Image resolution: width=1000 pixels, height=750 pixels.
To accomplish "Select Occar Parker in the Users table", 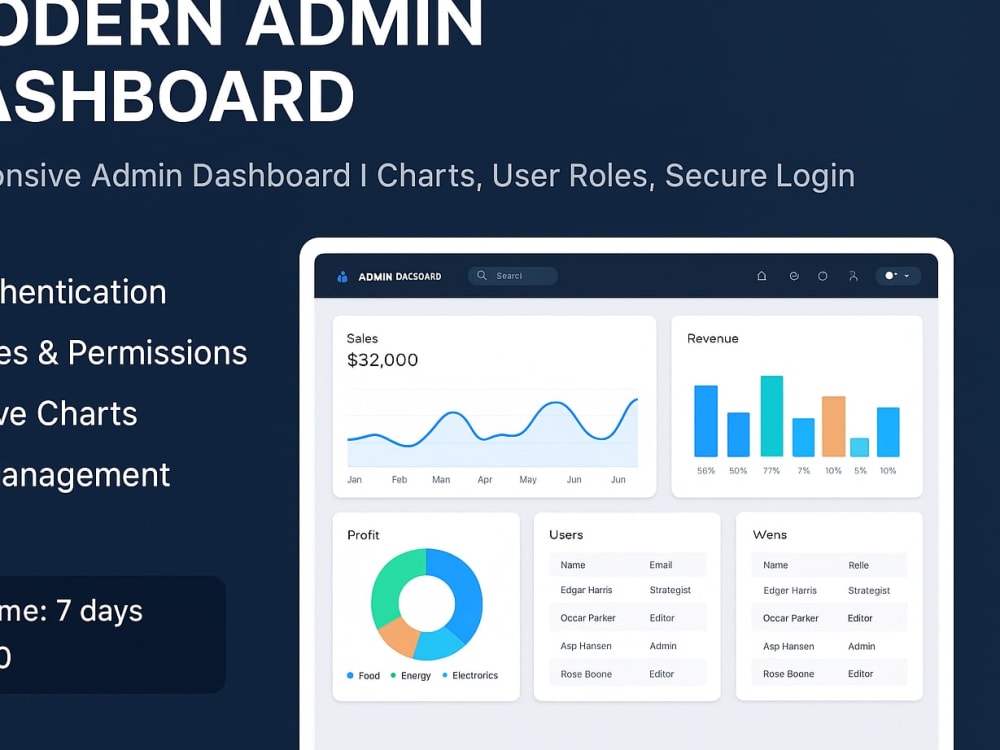I will click(x=588, y=618).
